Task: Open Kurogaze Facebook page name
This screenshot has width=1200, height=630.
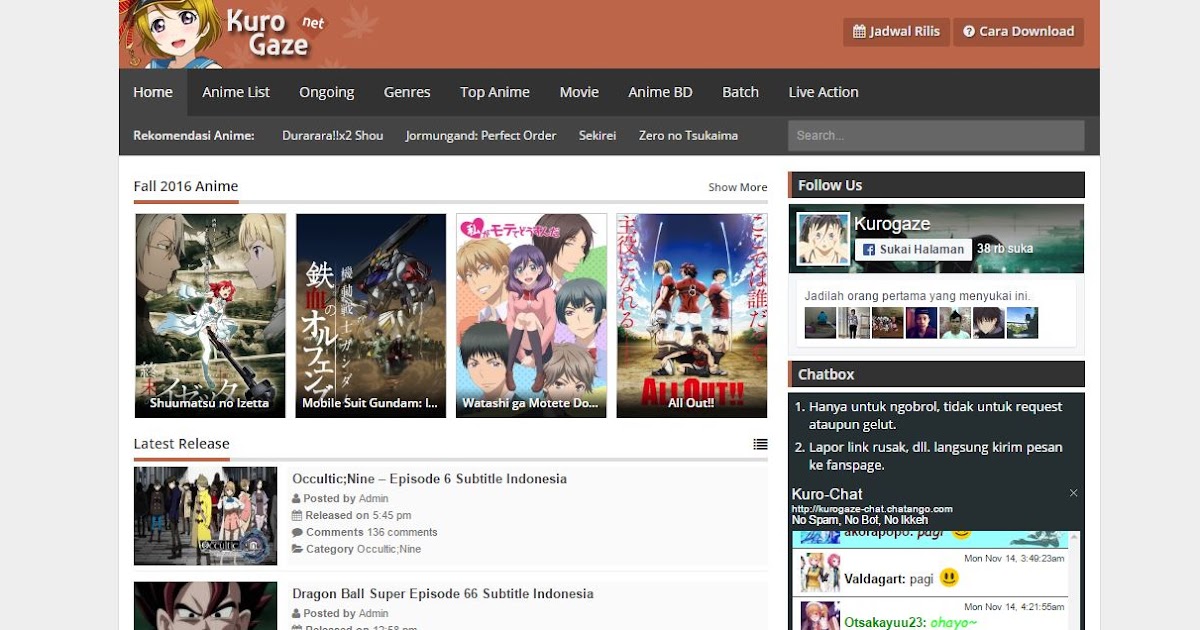Action: (892, 225)
